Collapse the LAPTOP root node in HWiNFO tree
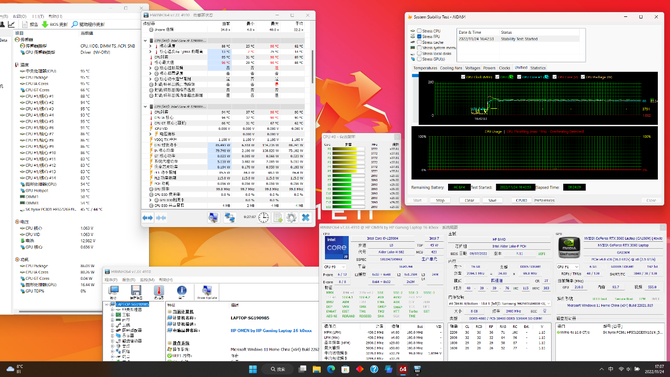This screenshot has width=670, height=377. point(107,304)
